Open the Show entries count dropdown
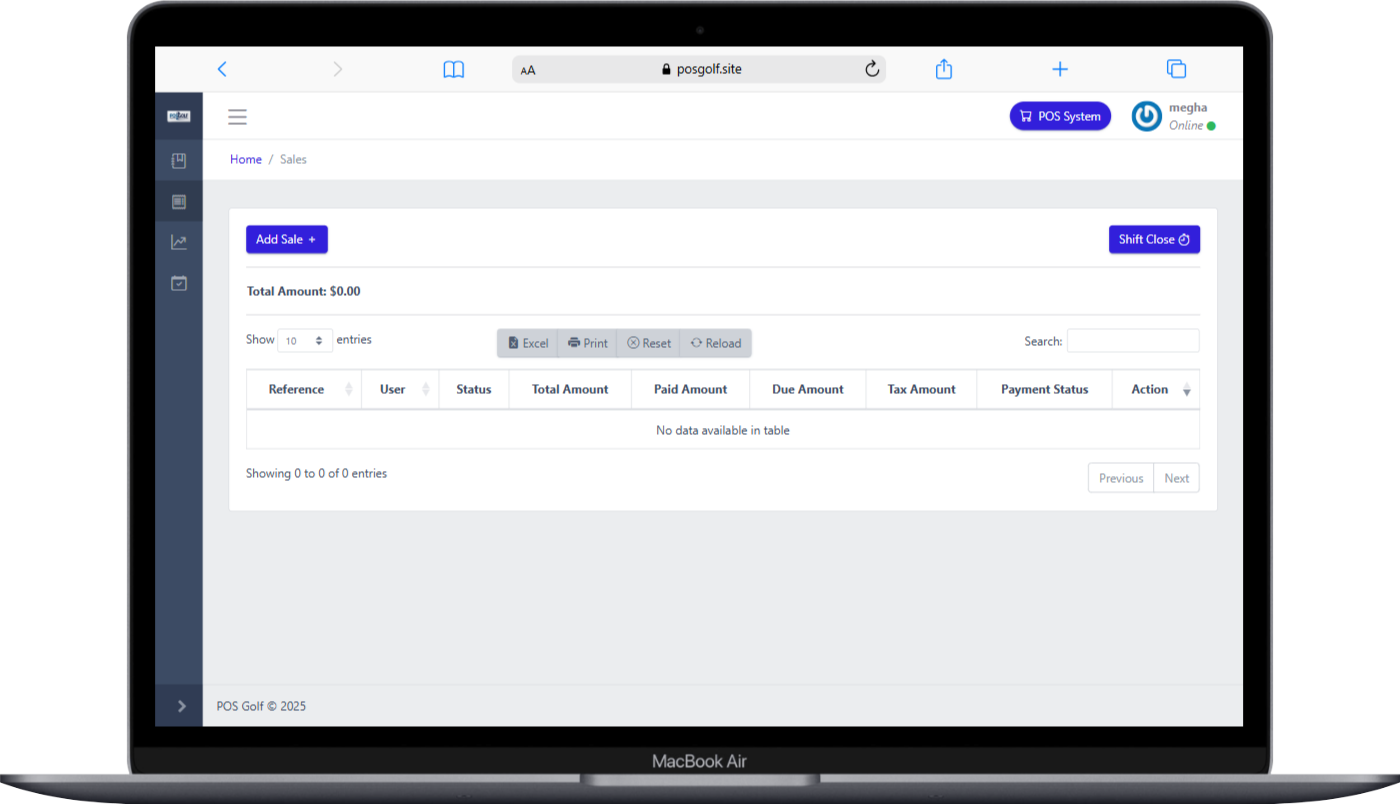 [x=305, y=341]
